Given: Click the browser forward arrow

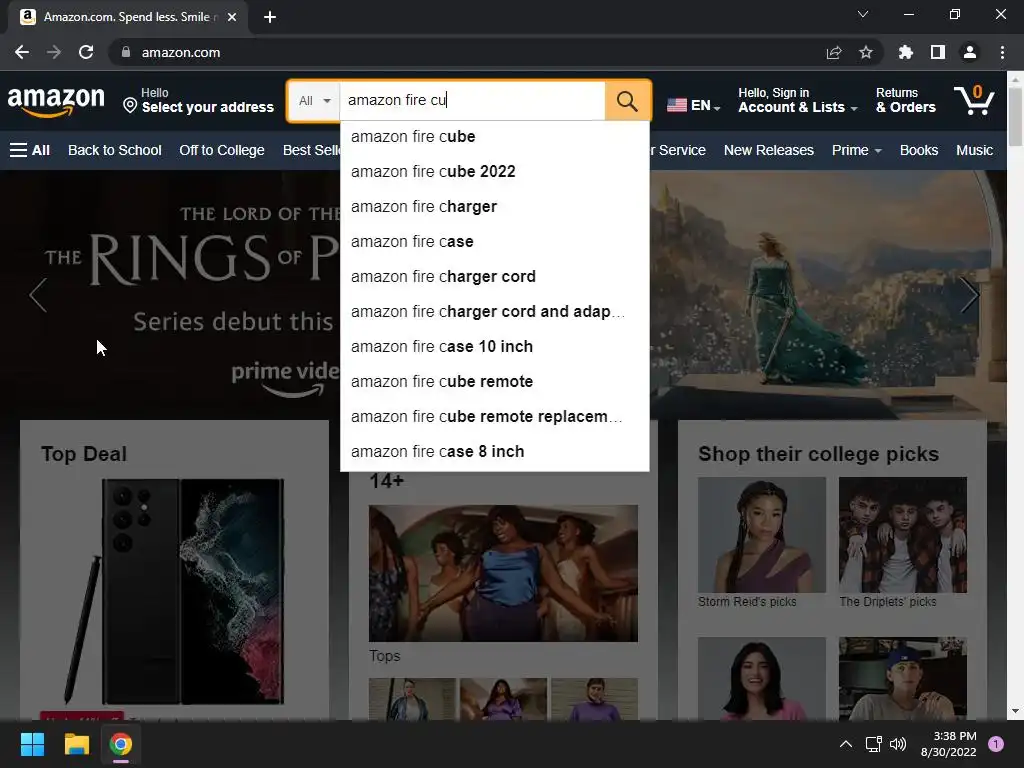Looking at the screenshot, I should point(54,52).
